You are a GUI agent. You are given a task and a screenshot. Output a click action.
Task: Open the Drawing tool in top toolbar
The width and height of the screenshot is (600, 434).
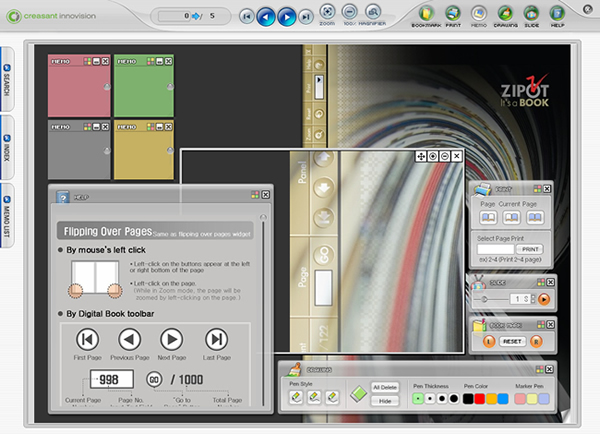click(x=505, y=14)
